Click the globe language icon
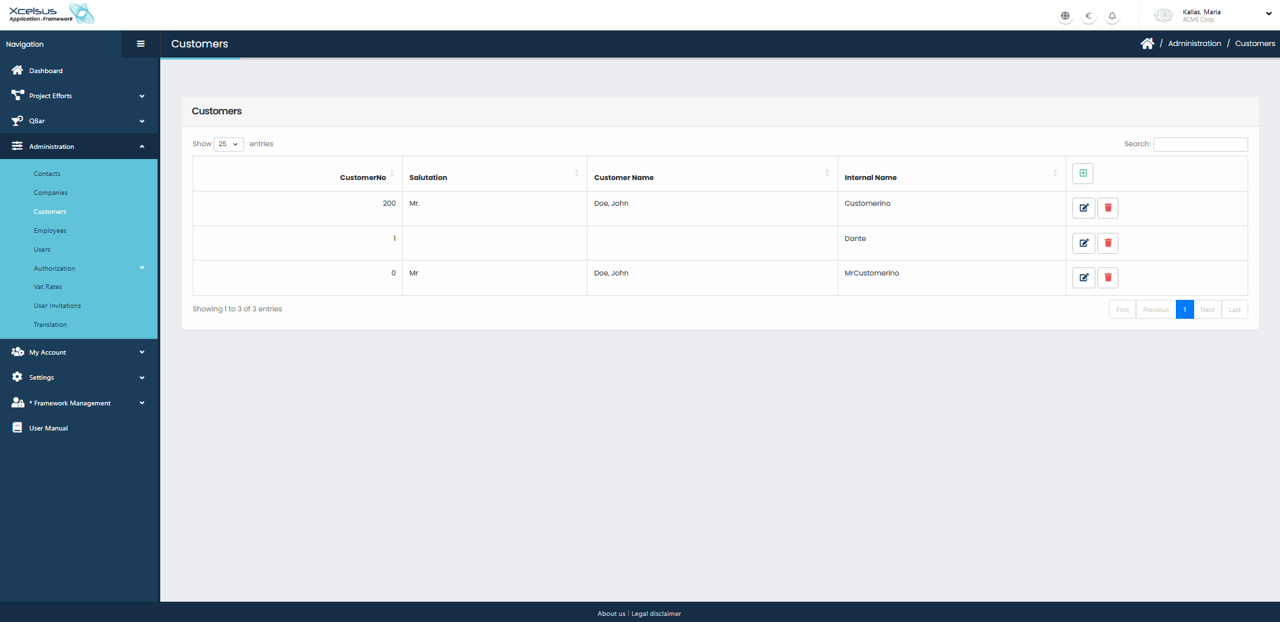The image size is (1280, 622). coord(1065,16)
